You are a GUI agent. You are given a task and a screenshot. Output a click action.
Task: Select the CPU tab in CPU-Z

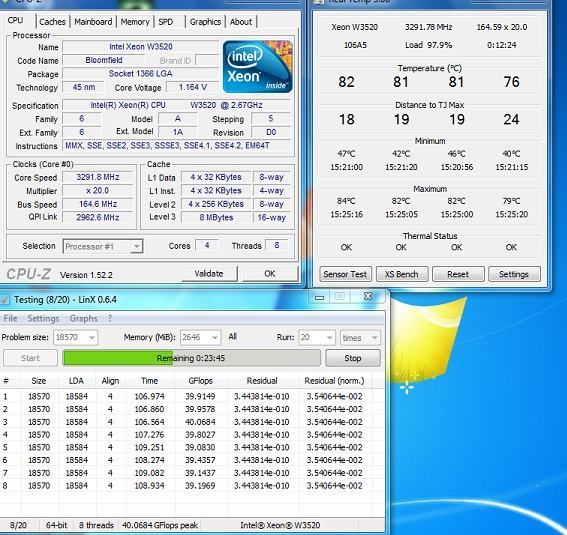click(x=15, y=20)
